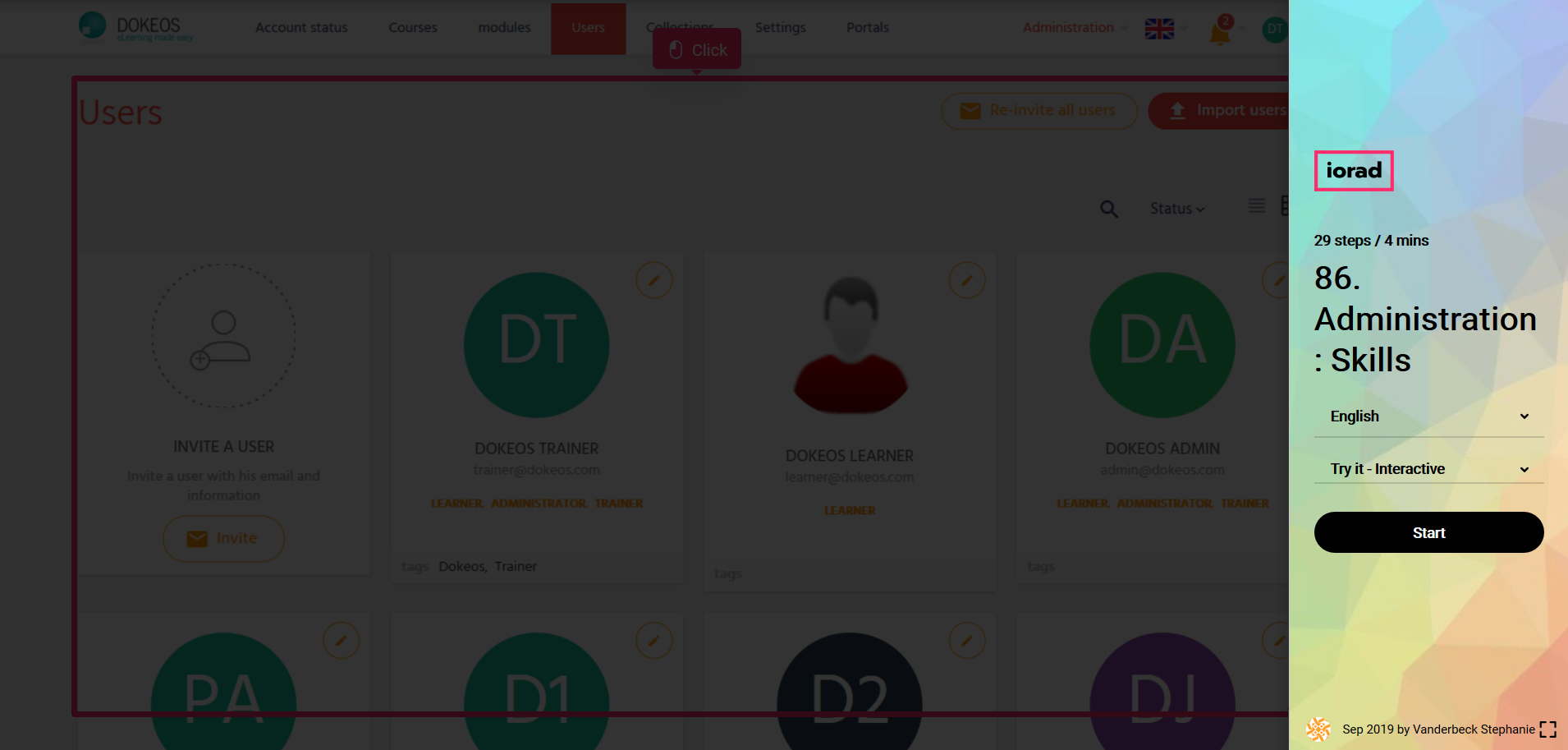Screen dimensions: 1568x750
Task: Edit Dokeos Learner with pencil icon
Action: click(x=966, y=281)
